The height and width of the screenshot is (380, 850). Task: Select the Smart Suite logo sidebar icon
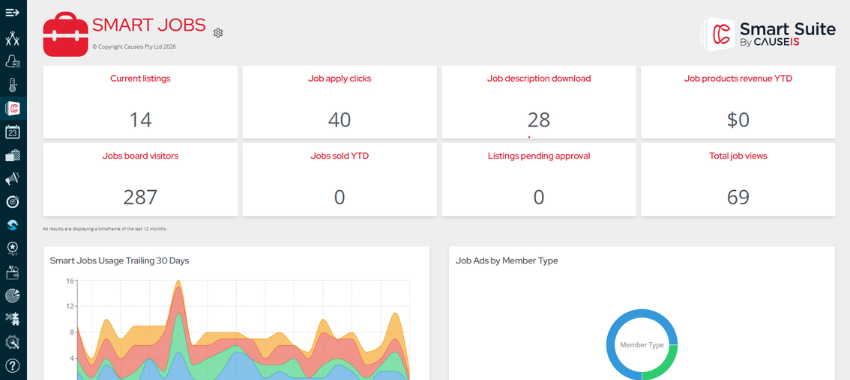pos(12,109)
